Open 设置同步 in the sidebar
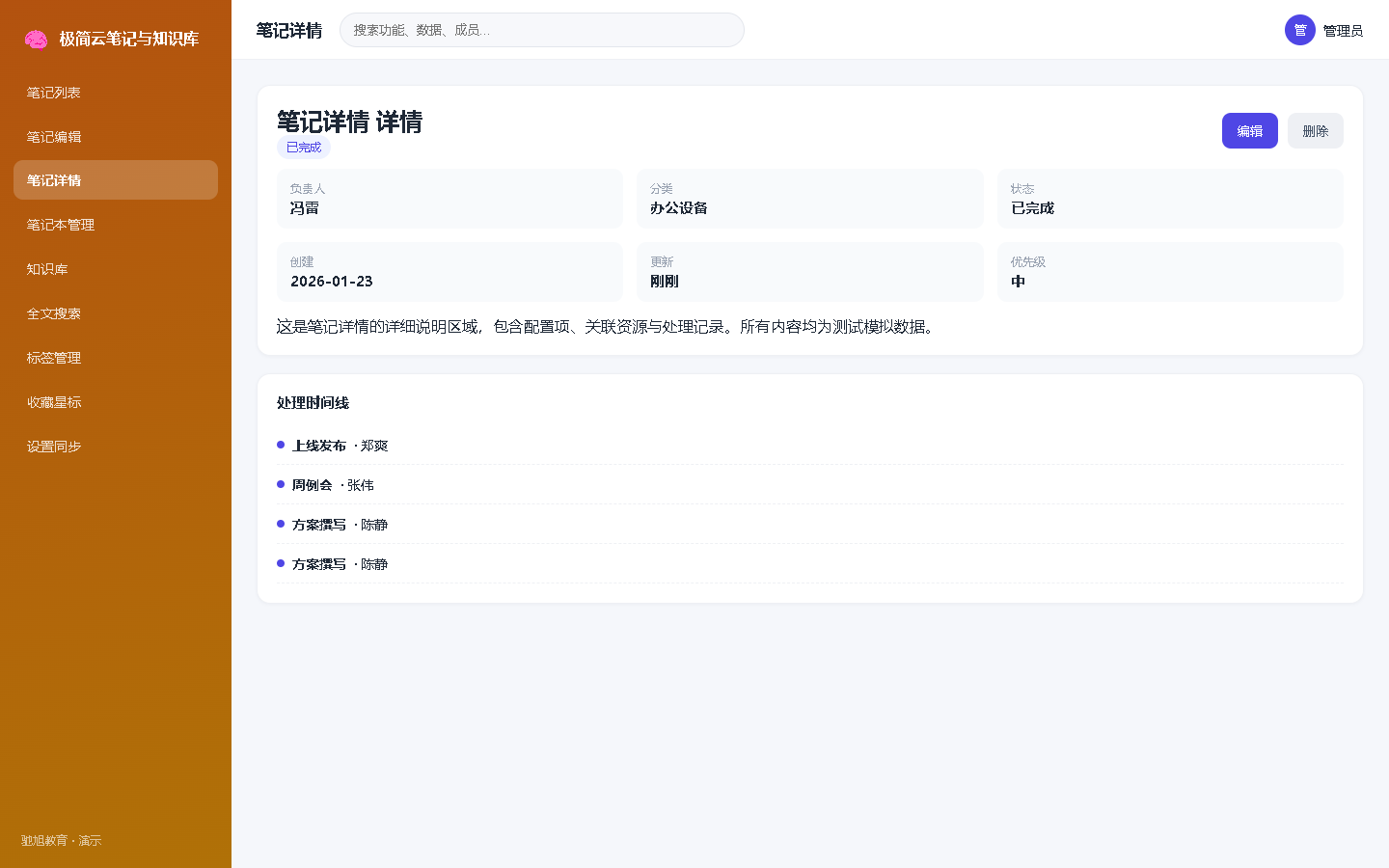The height and width of the screenshot is (868, 1389). click(116, 447)
